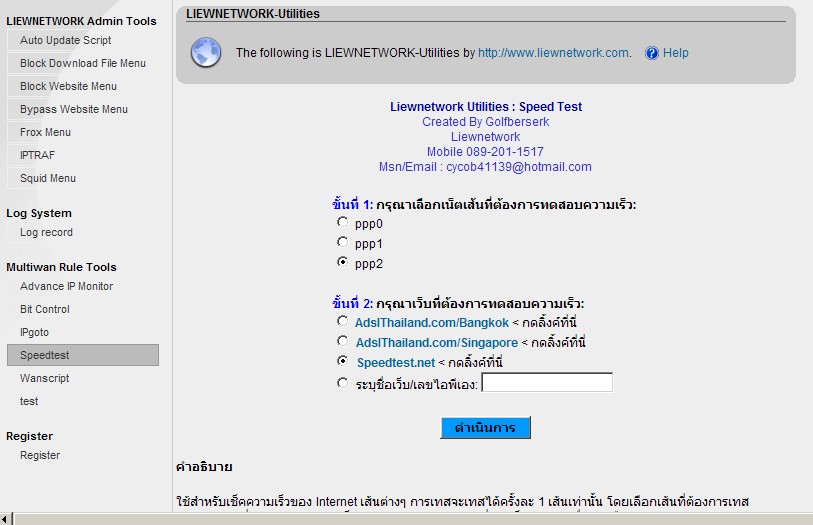This screenshot has height=525, width=813.
Task: Open the AdslThailand.com/Bangkok link
Action: pyautogui.click(x=431, y=323)
